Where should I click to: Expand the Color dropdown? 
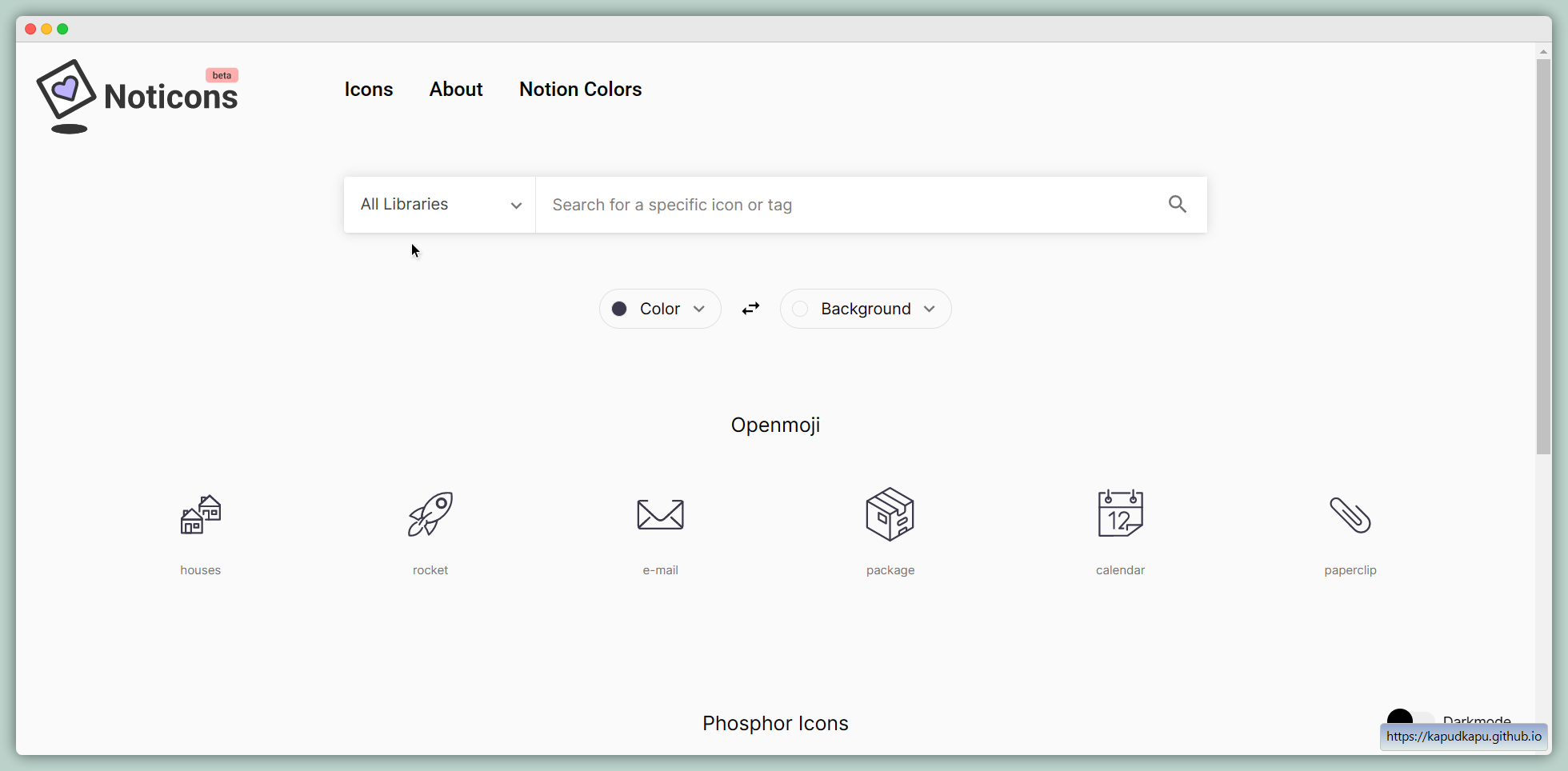click(660, 309)
